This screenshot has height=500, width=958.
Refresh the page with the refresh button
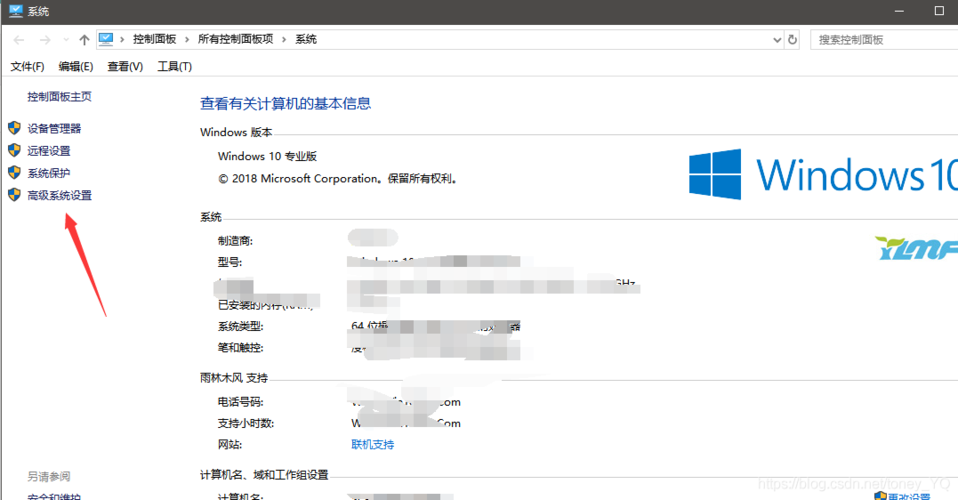pyautogui.click(x=792, y=40)
